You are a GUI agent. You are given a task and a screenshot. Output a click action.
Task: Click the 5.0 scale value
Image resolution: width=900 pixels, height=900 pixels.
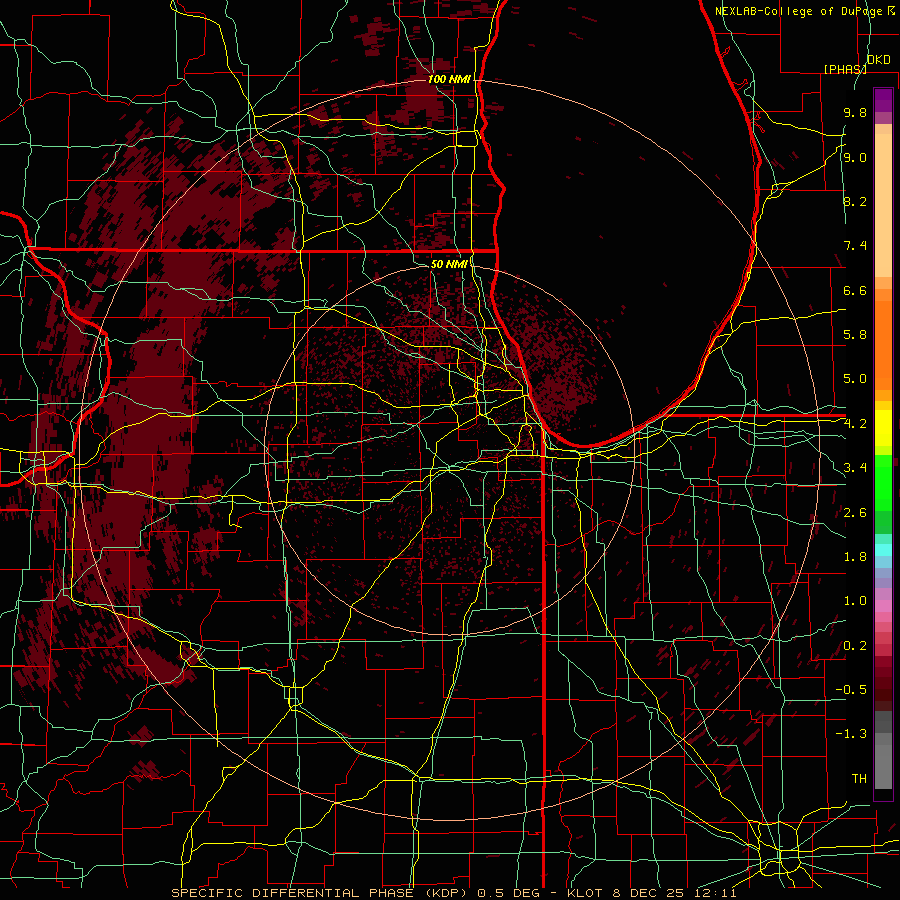(x=855, y=379)
